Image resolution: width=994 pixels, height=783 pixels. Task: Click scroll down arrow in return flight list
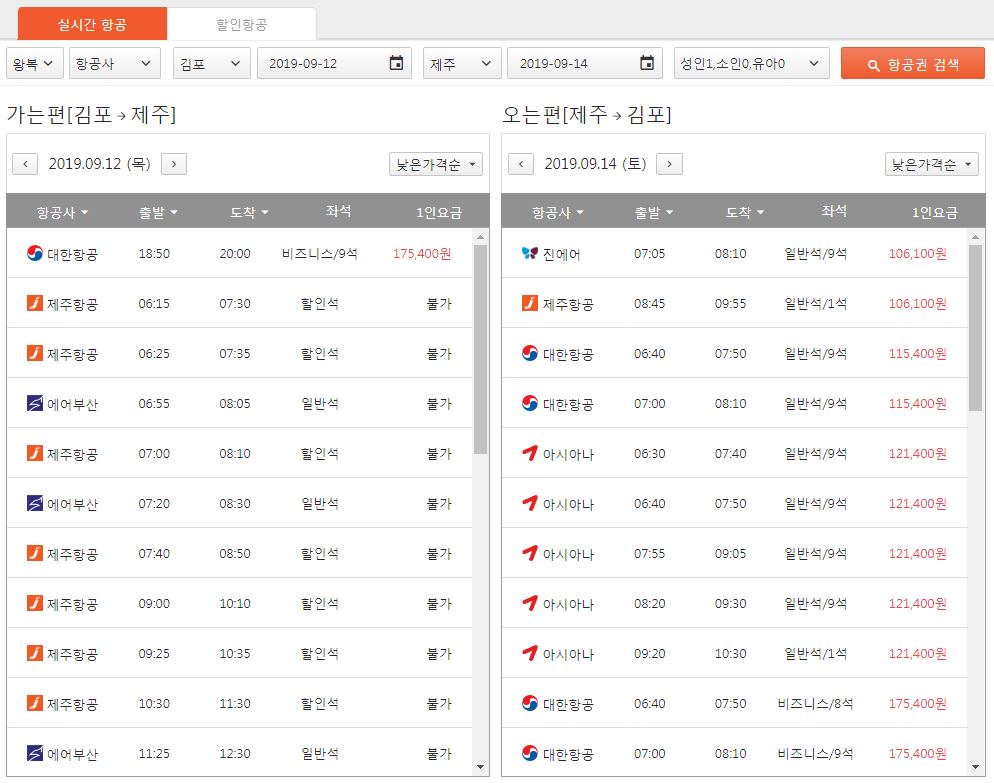coord(976,767)
